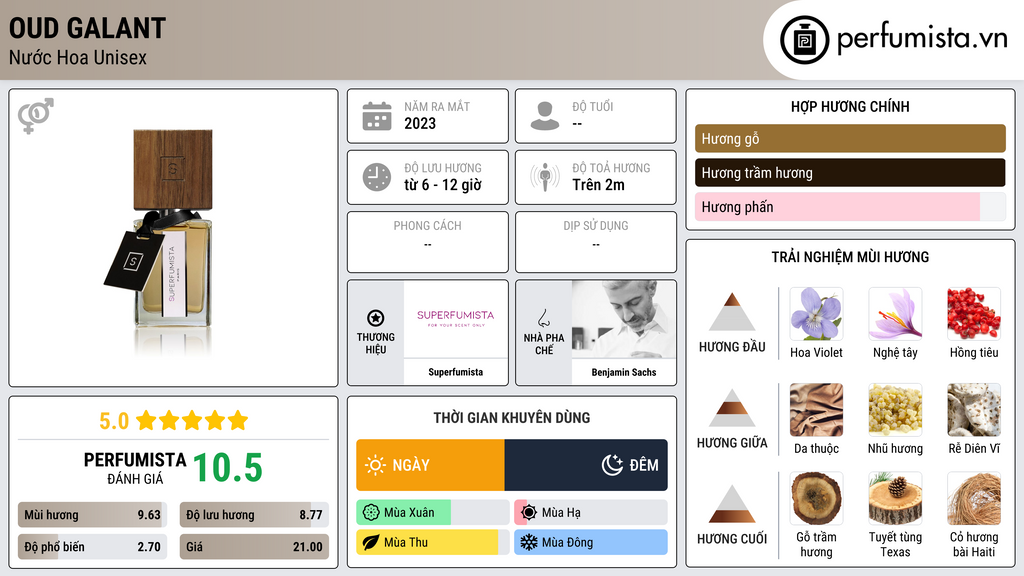Viewport: 1024px width, 576px height.
Task: Click the summer sun season icon
Action: tap(529, 513)
